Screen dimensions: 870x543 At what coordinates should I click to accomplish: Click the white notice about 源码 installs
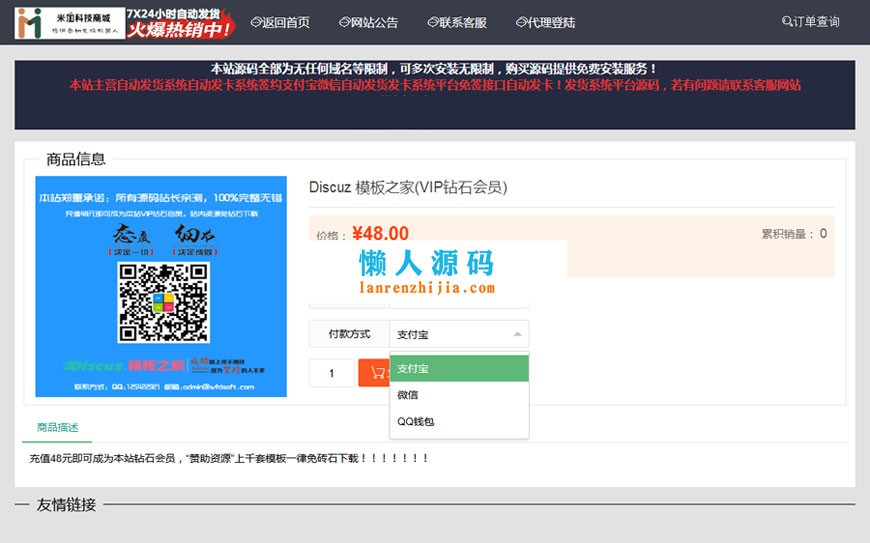point(434,69)
